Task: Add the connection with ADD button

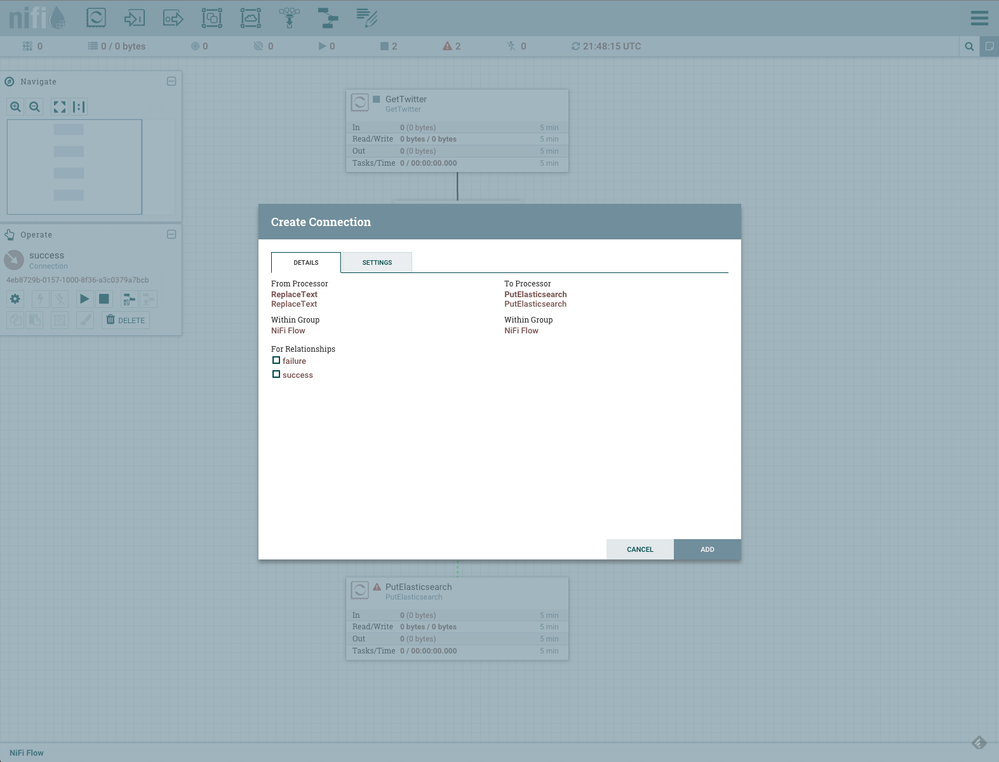Action: pos(707,549)
